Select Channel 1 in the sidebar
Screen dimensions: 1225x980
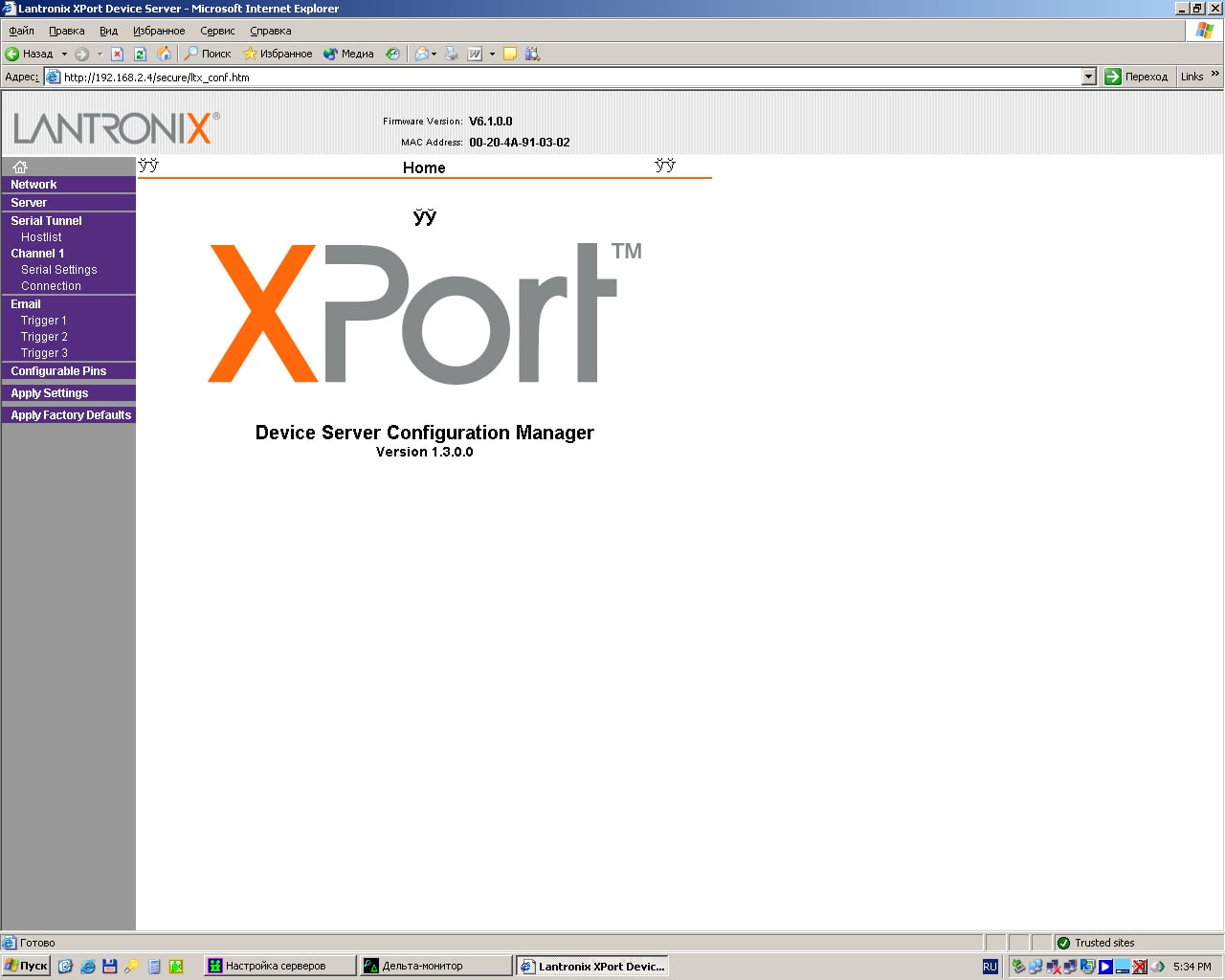click(x=37, y=254)
